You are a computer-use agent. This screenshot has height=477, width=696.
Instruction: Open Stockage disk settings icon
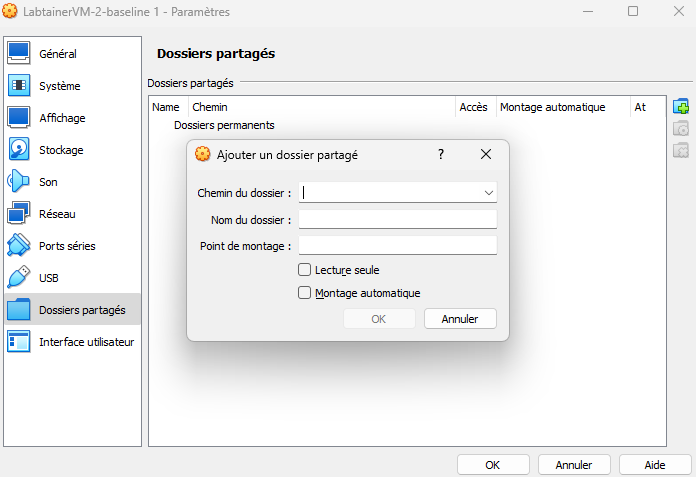(19, 150)
